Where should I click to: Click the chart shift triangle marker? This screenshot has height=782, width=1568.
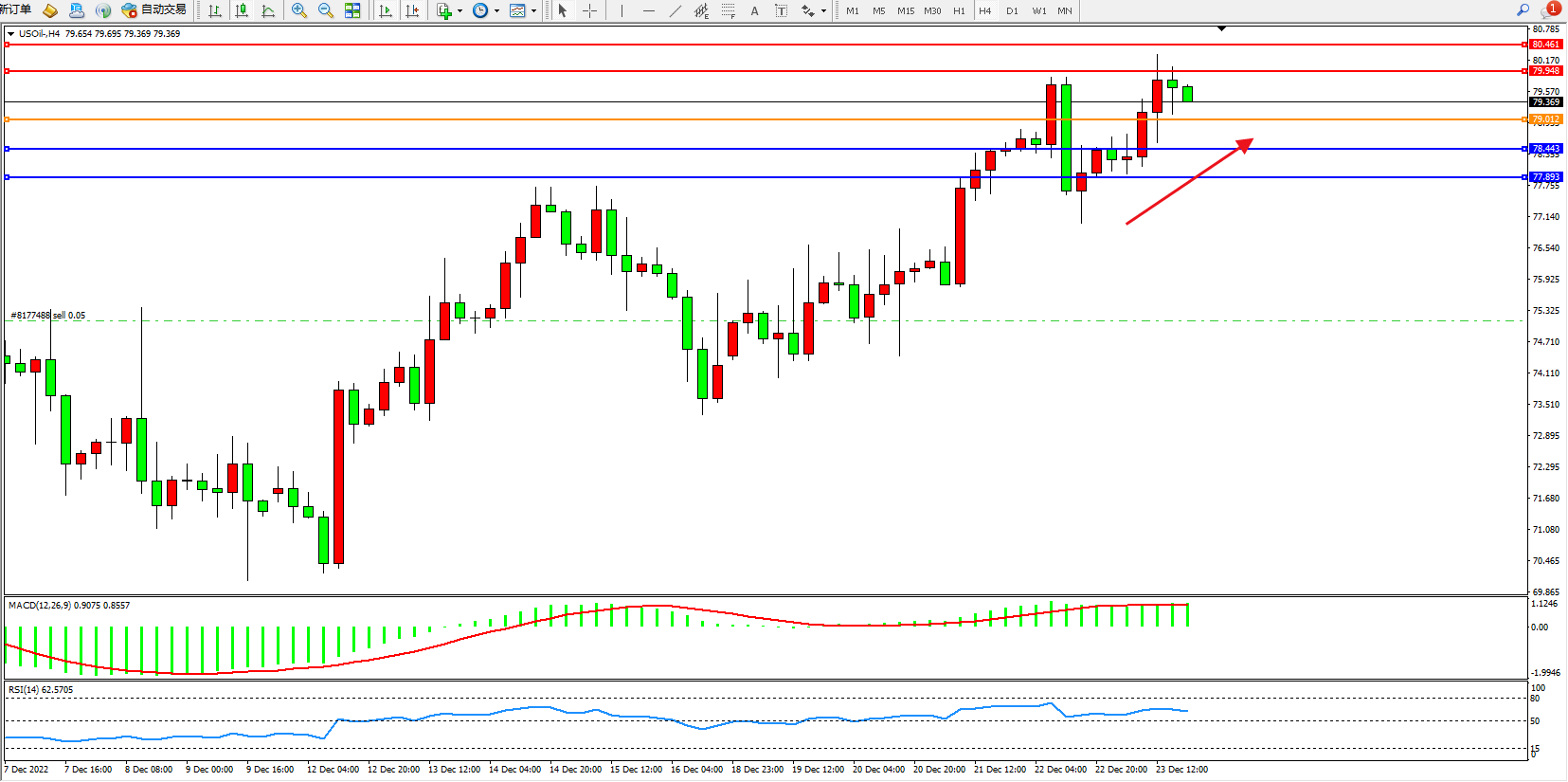tap(1221, 29)
